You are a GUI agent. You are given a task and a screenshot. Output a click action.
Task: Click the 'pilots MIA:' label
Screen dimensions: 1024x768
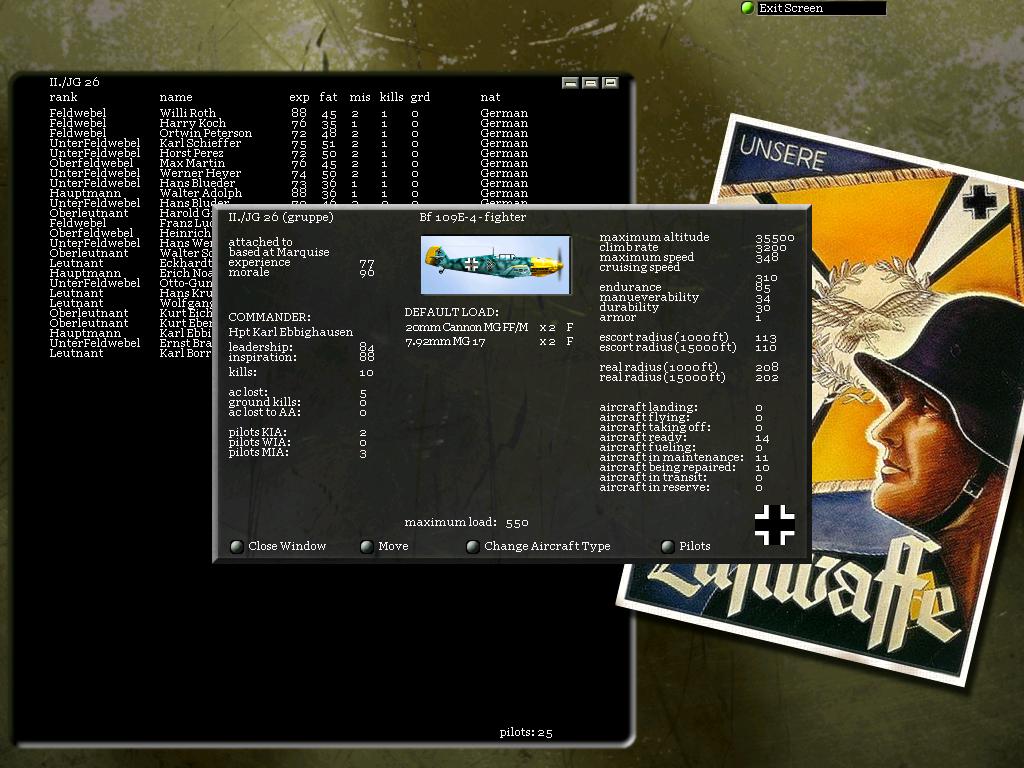259,453
